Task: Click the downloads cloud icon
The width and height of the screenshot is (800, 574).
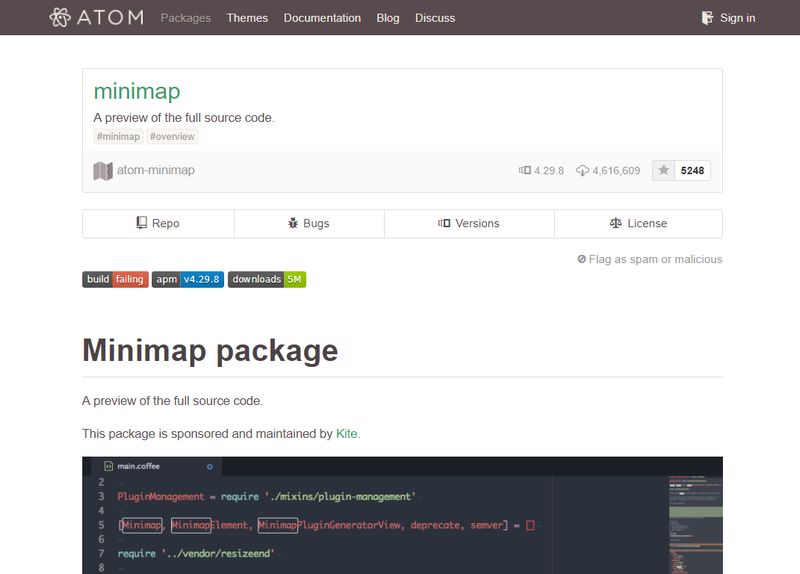Action: [583, 171]
